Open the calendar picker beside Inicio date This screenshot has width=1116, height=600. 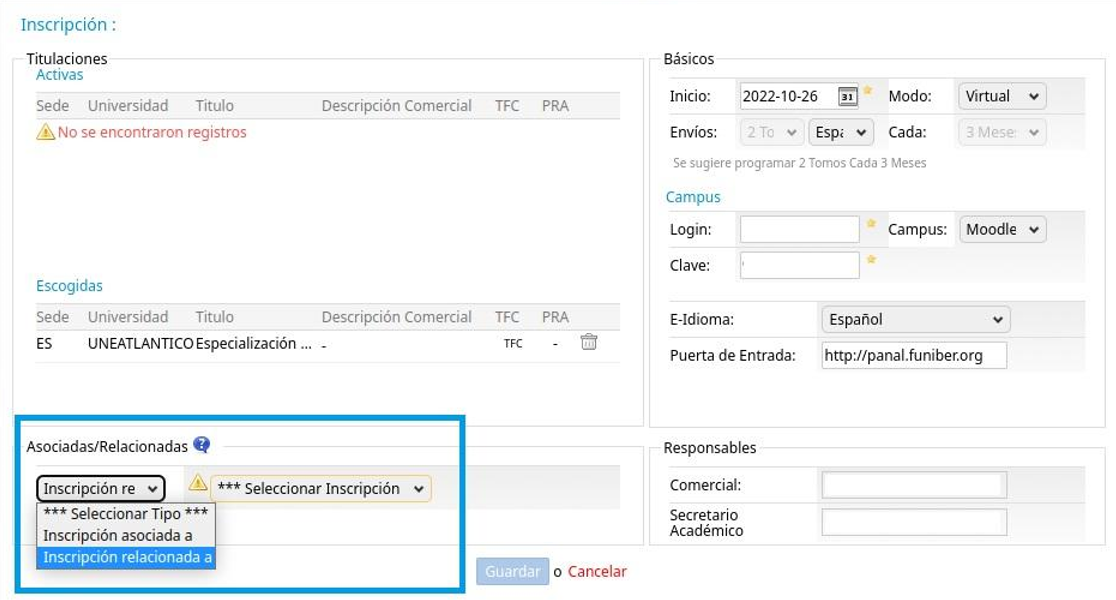847,97
